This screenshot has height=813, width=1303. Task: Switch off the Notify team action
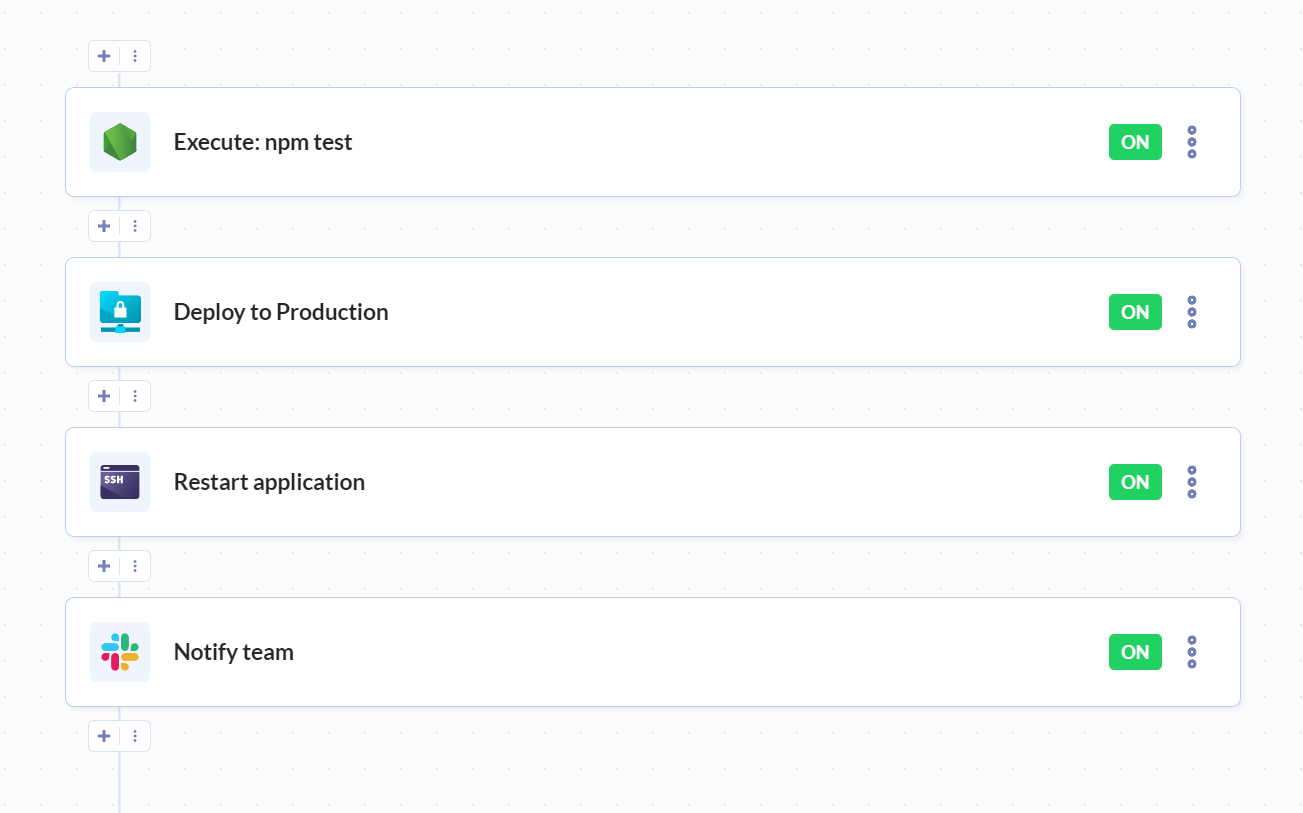1135,651
